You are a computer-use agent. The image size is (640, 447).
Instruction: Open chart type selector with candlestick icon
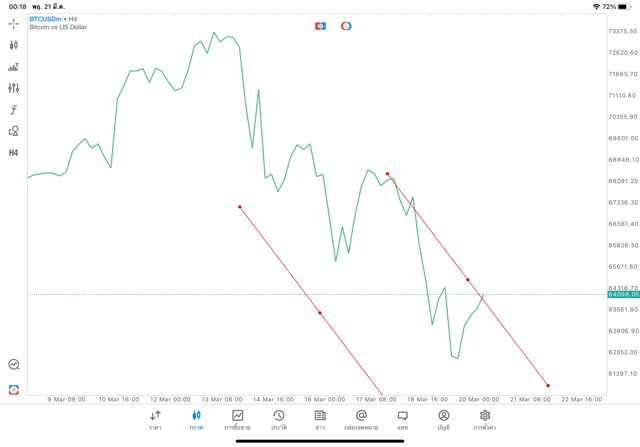(x=14, y=45)
